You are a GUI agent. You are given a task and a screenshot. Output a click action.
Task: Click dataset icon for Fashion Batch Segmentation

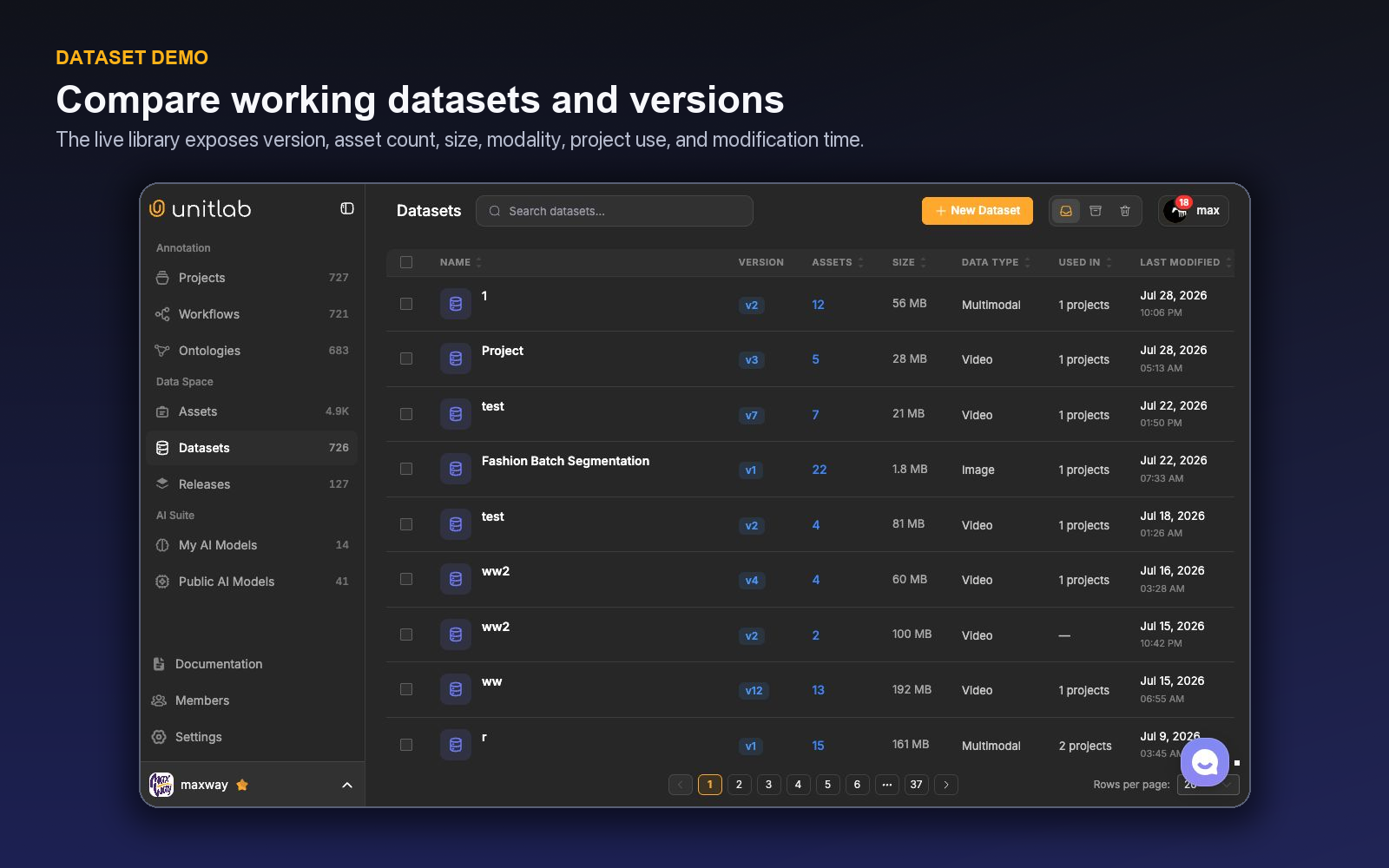click(456, 469)
